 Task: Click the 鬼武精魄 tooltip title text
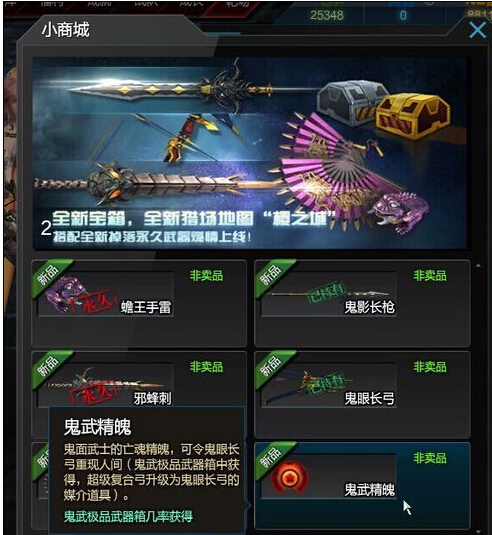[98, 427]
